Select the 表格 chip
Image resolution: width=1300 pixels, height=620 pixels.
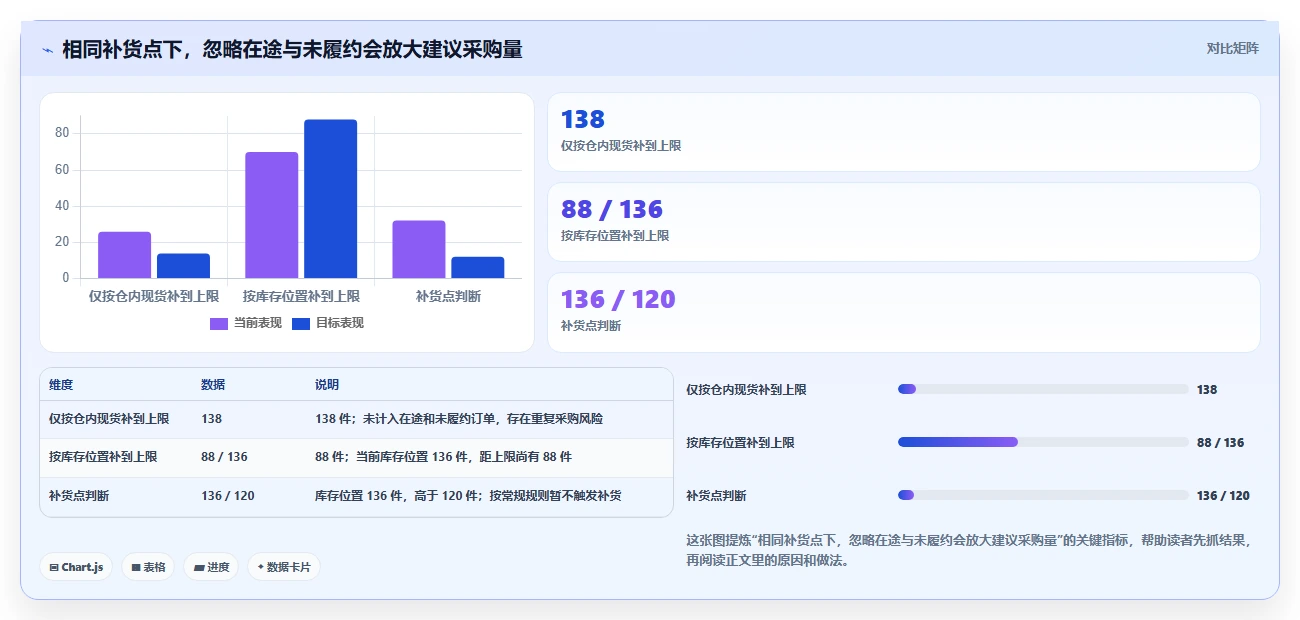pos(148,567)
